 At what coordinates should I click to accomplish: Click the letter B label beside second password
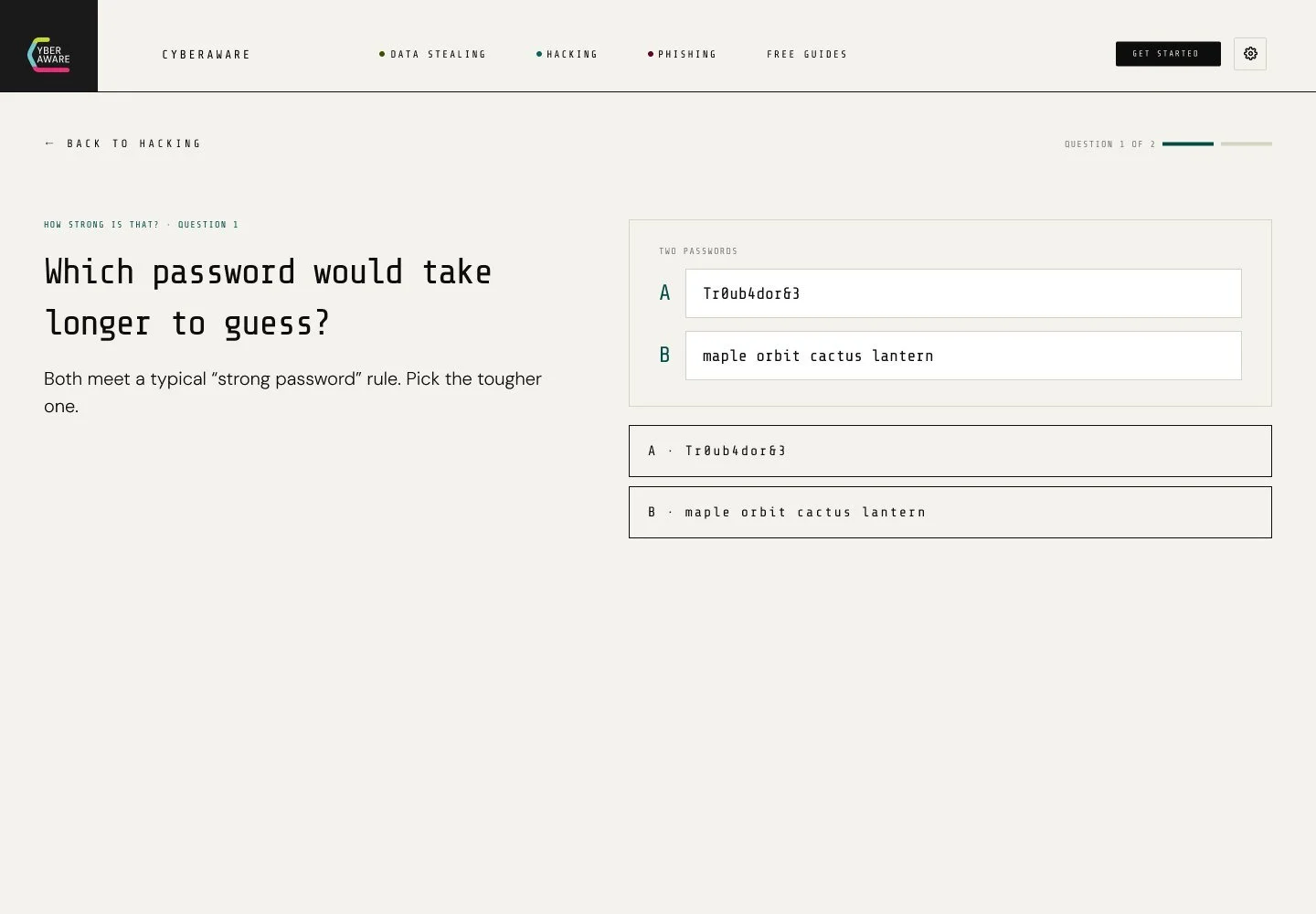664,356
